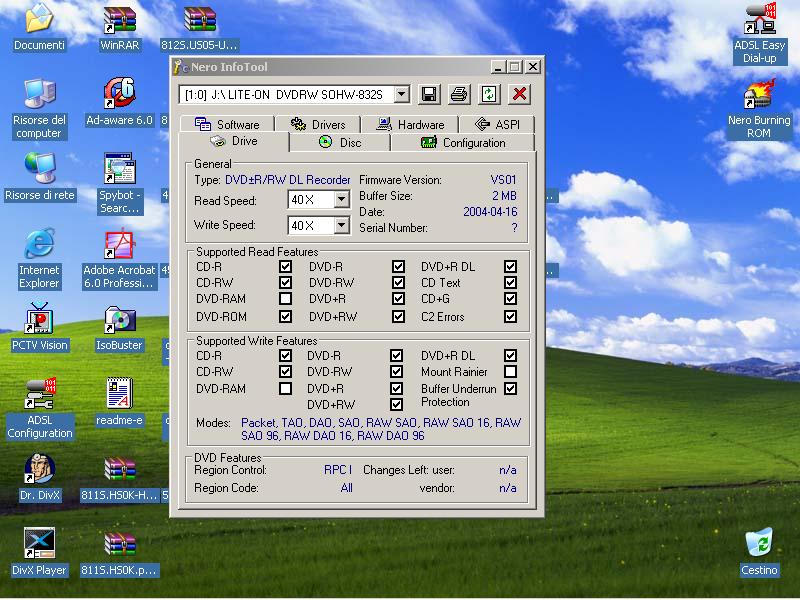Image resolution: width=800 pixels, height=600 pixels.
Task: Toggle the CD Text checkbox
Action: [x=510, y=282]
